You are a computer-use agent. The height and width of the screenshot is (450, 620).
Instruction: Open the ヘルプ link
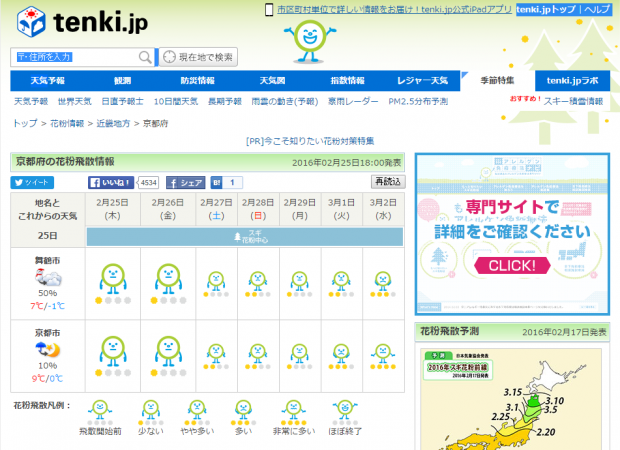point(597,9)
